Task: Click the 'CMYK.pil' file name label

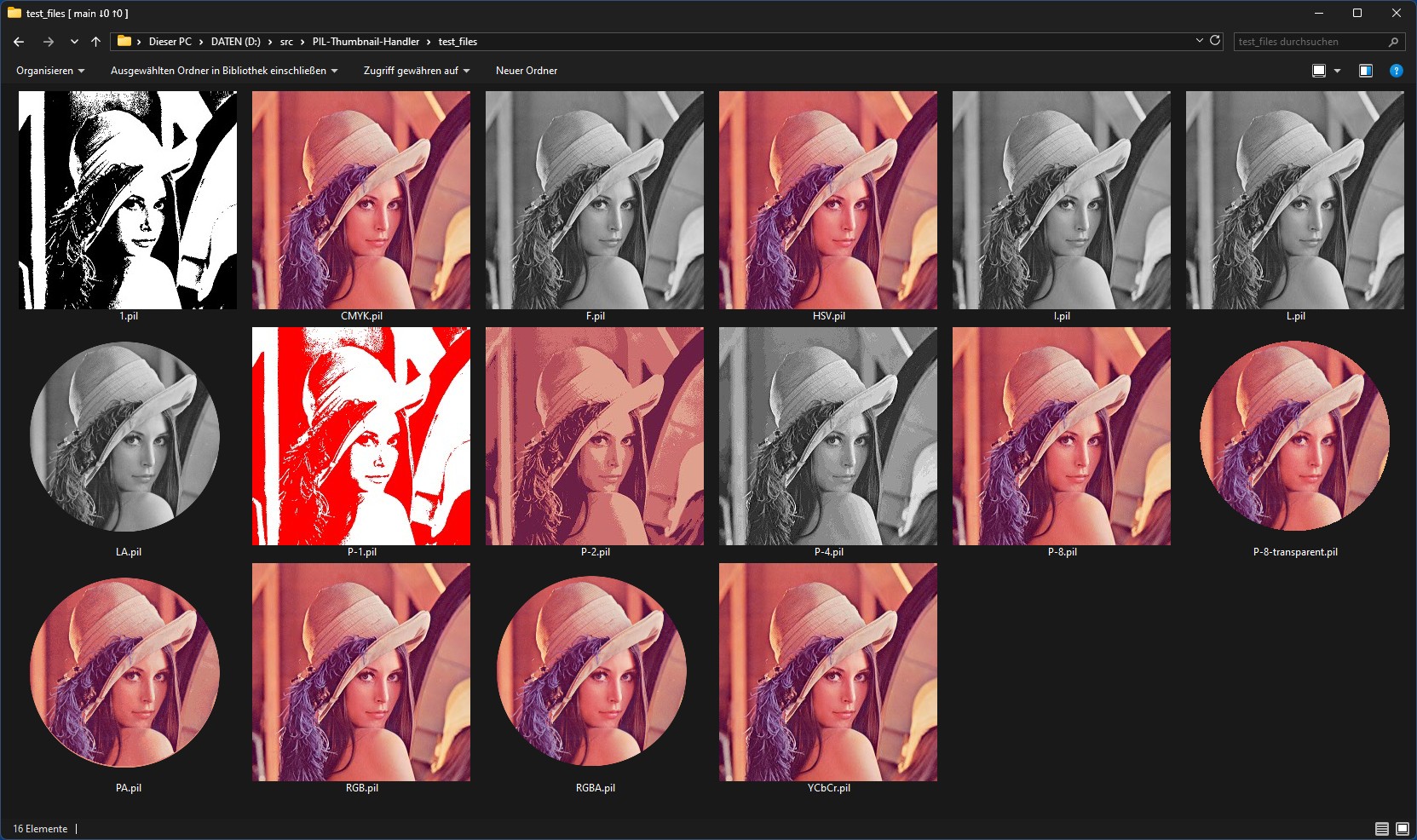Action: coord(361,316)
